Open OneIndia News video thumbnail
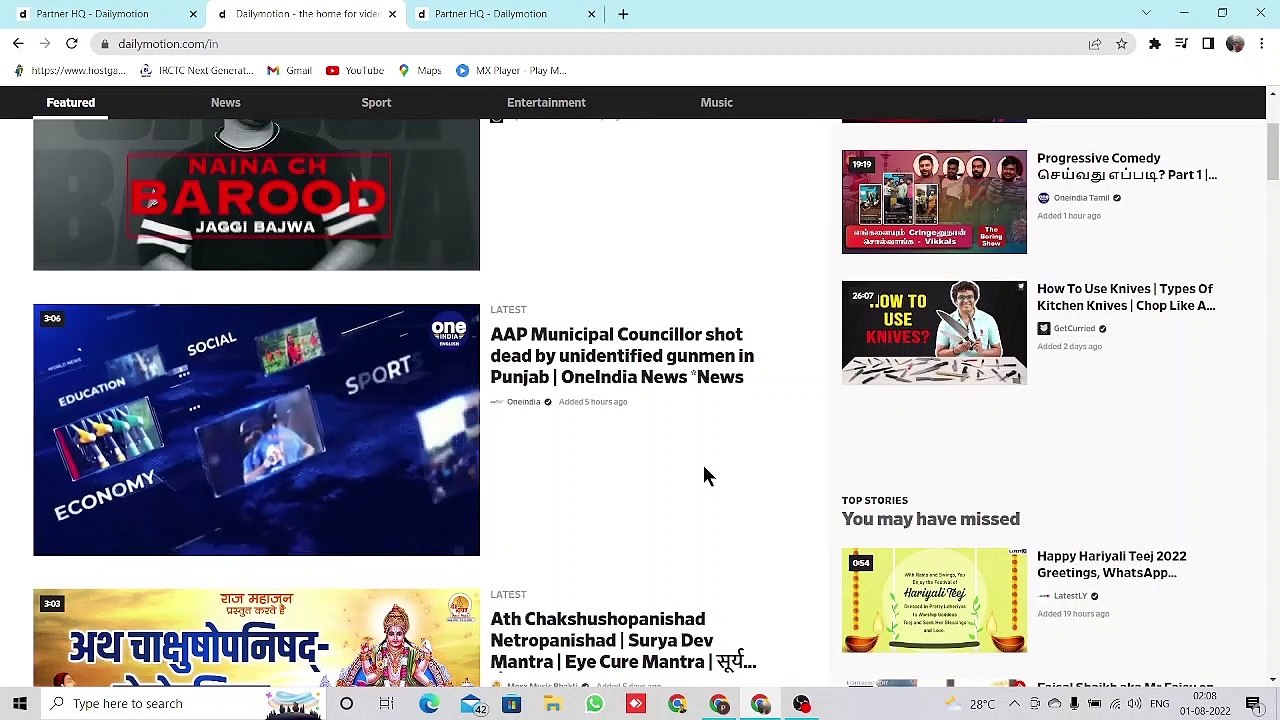This screenshot has width=1280, height=720. click(256, 430)
